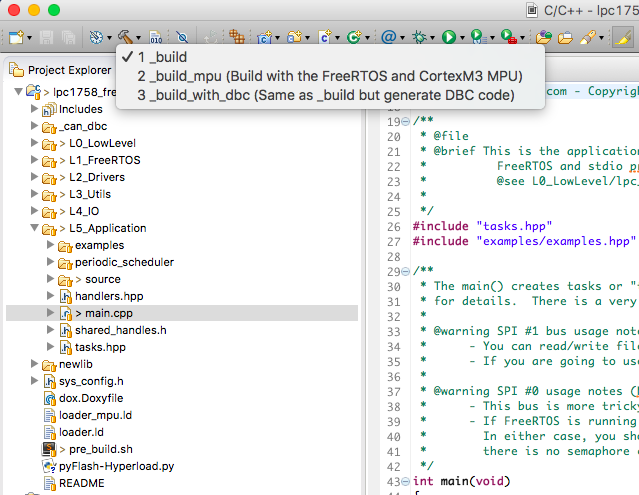The image size is (639, 495).
Task: Select handlers.hpp file
Action: pyautogui.click(x=109, y=296)
